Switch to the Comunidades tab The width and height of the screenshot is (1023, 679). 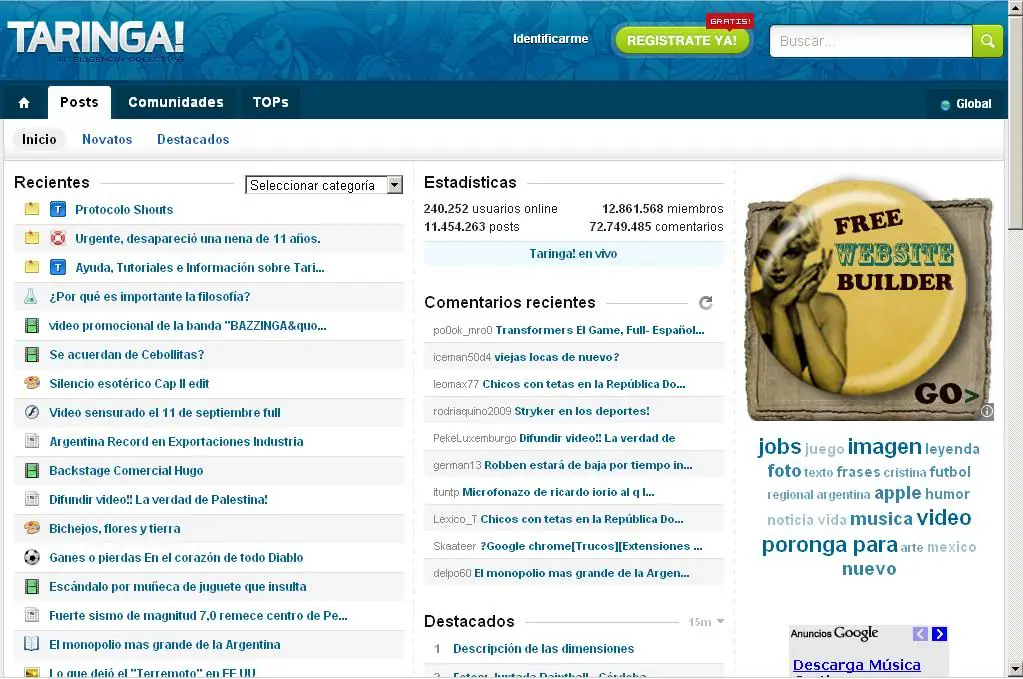click(176, 102)
